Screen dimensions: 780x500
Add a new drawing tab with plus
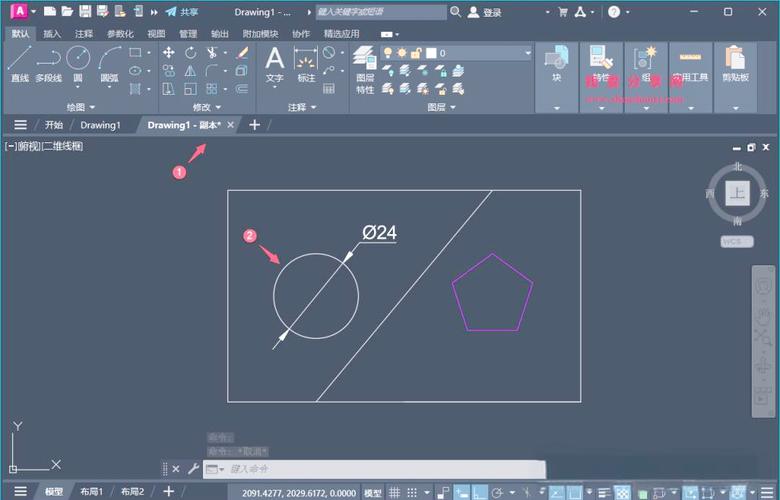(254, 125)
